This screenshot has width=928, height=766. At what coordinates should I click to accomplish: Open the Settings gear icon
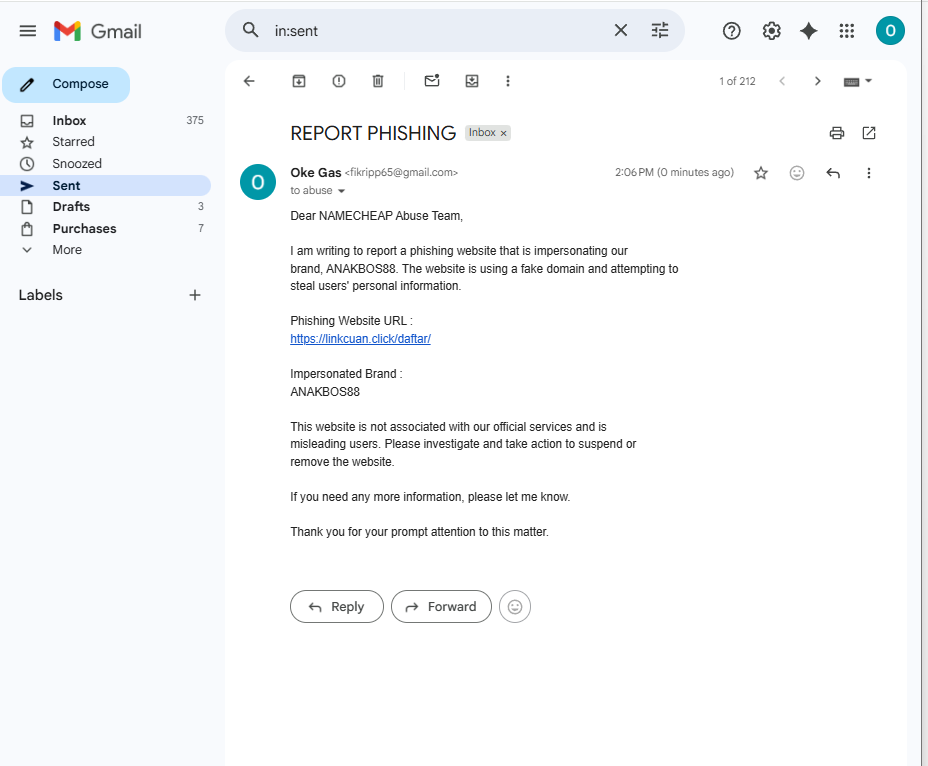[x=771, y=31]
